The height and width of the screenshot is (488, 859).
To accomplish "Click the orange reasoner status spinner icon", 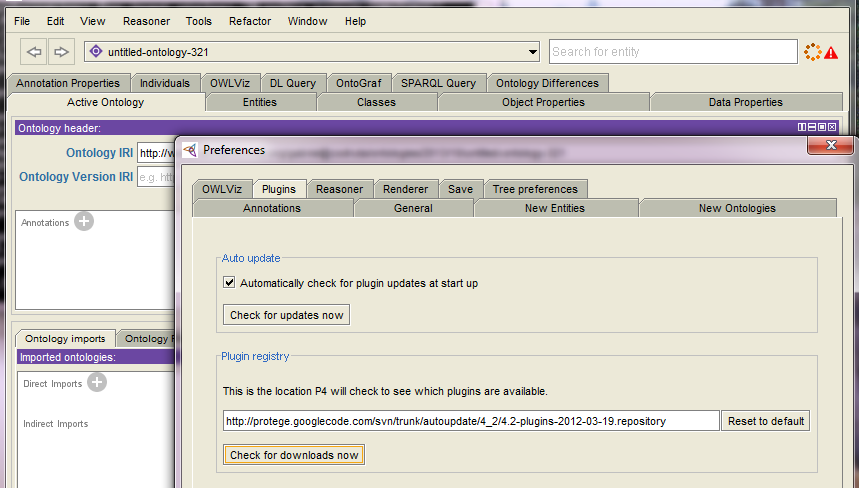I will point(811,52).
